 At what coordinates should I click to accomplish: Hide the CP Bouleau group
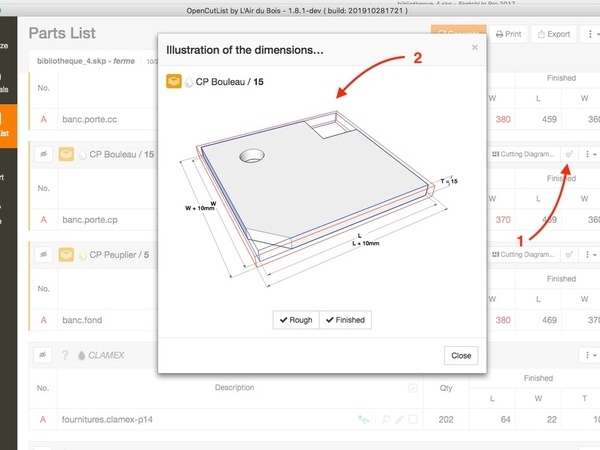click(45, 155)
